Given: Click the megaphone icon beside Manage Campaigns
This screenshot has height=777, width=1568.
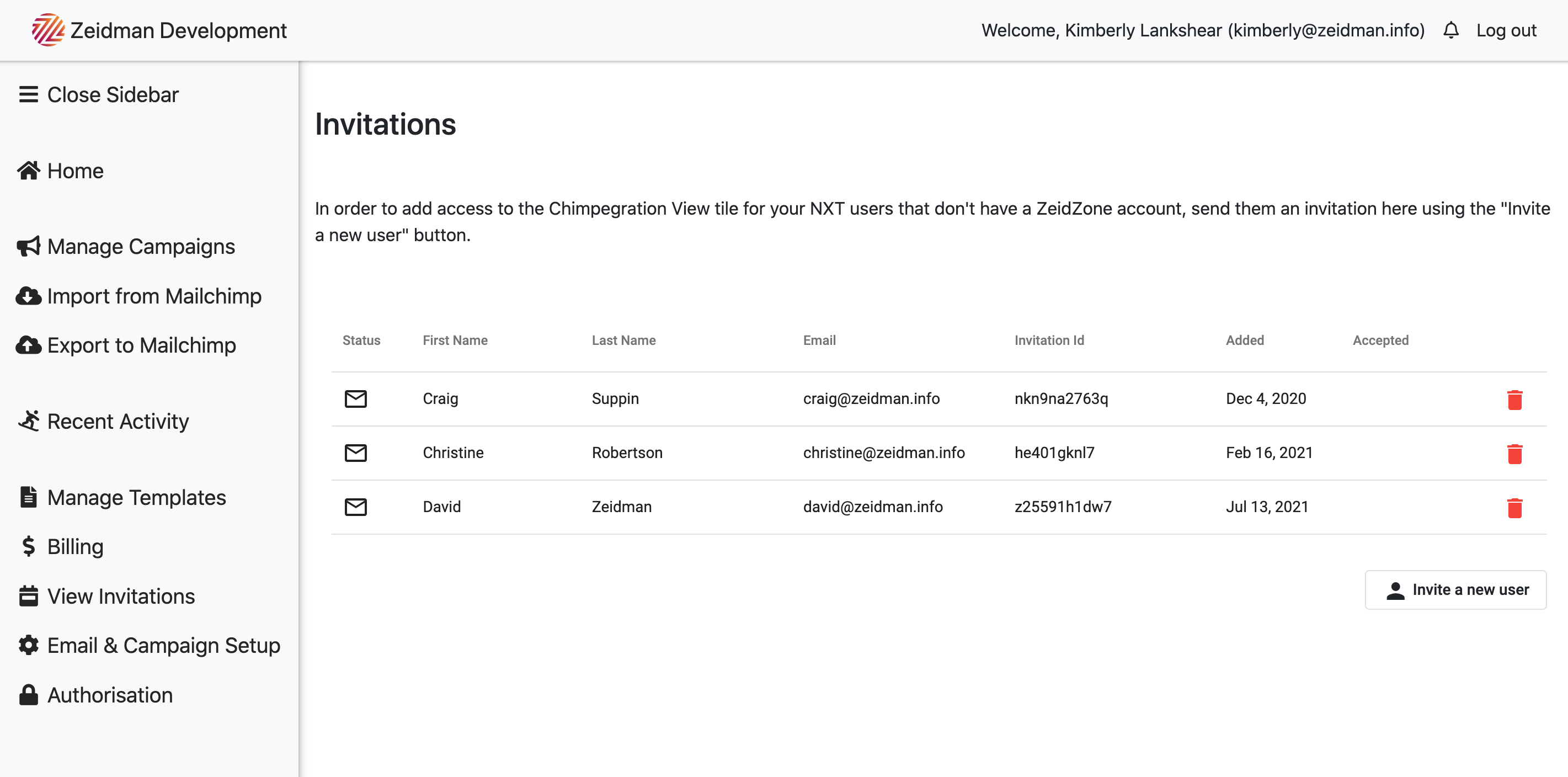Looking at the screenshot, I should coord(29,246).
